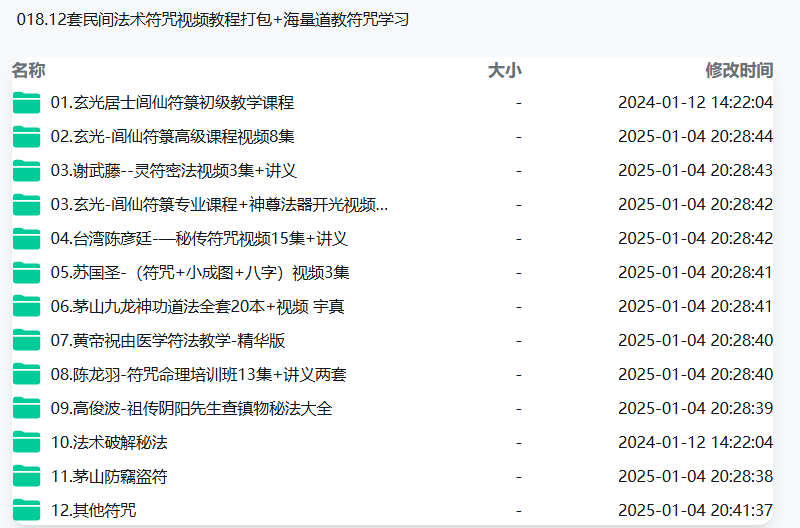Screen dimensions: 800x528
Task: Click folder icon for 01.玄光居士闾仙符箓初级教学课程
Action: pyautogui.click(x=26, y=103)
